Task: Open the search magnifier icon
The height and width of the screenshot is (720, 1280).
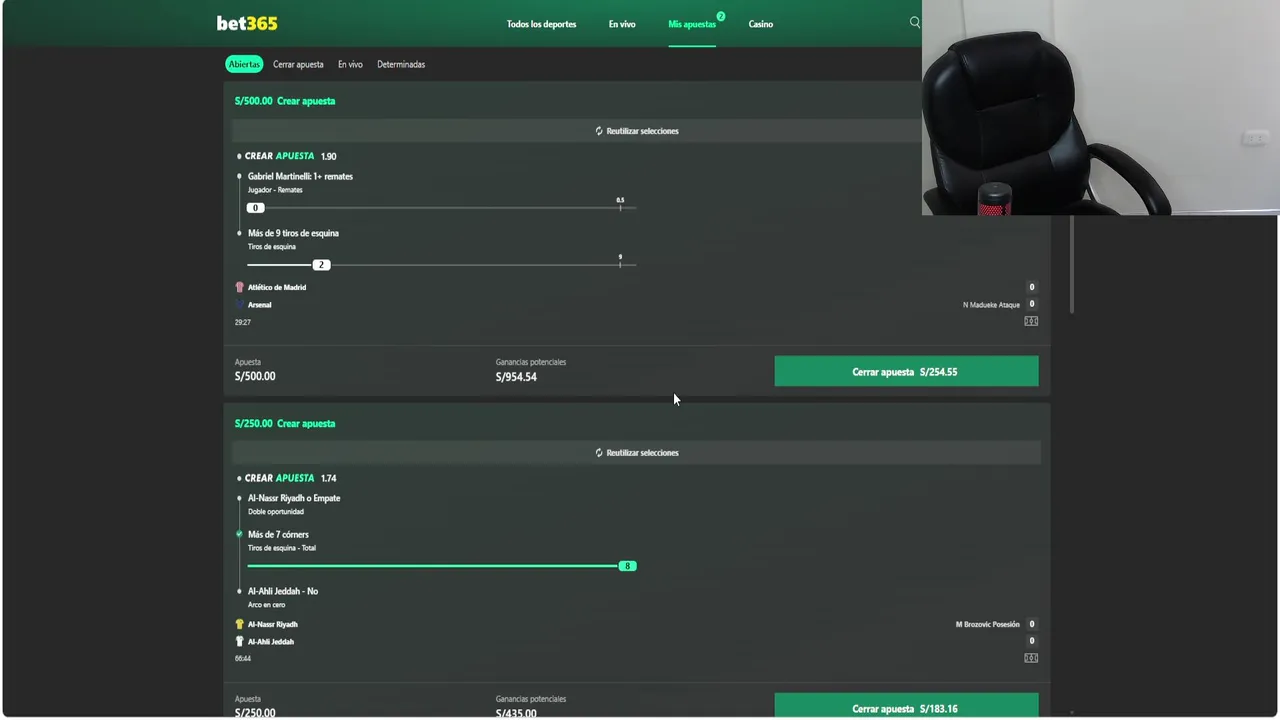Action: pos(914,22)
